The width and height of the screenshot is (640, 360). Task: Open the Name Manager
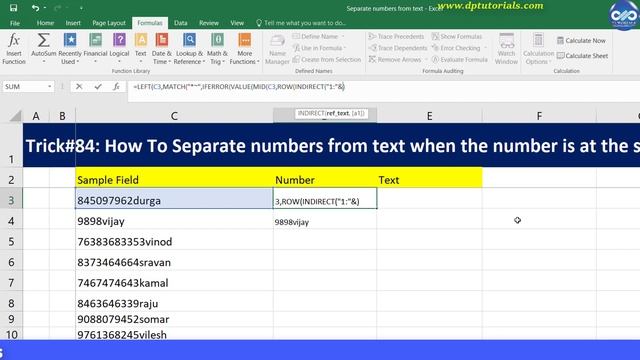pyautogui.click(x=277, y=49)
